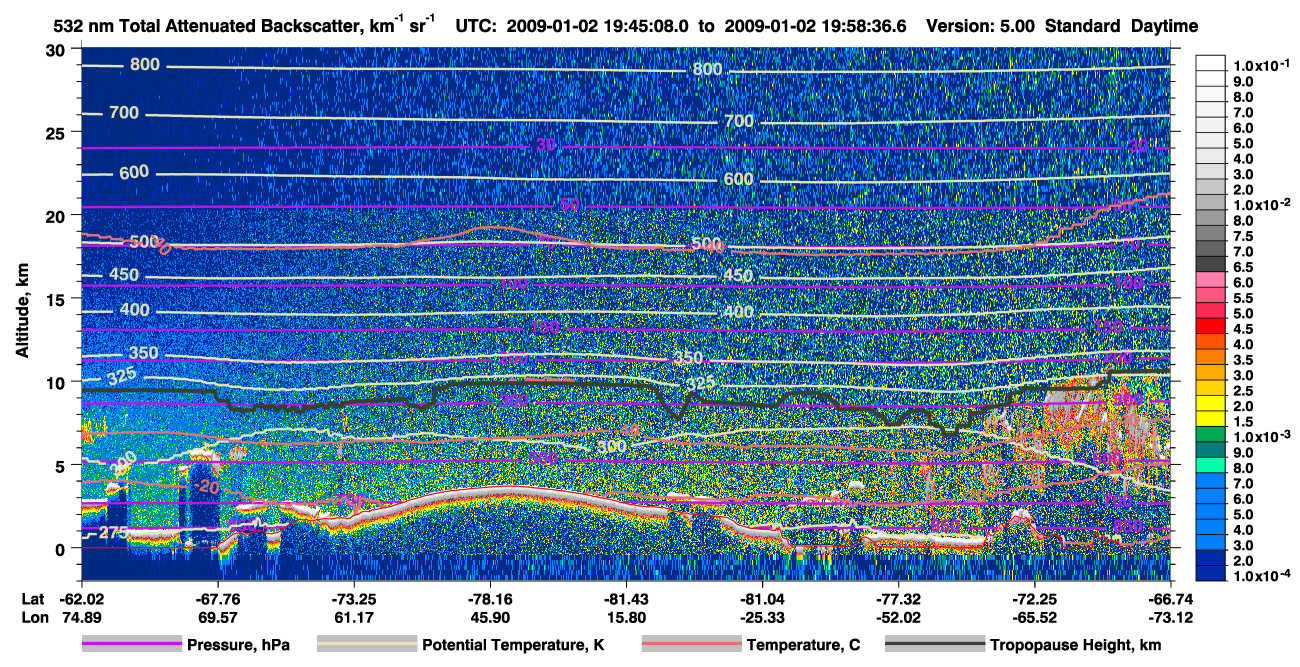Pick the yellow colorbar swatch beside 1.5

[1211, 421]
